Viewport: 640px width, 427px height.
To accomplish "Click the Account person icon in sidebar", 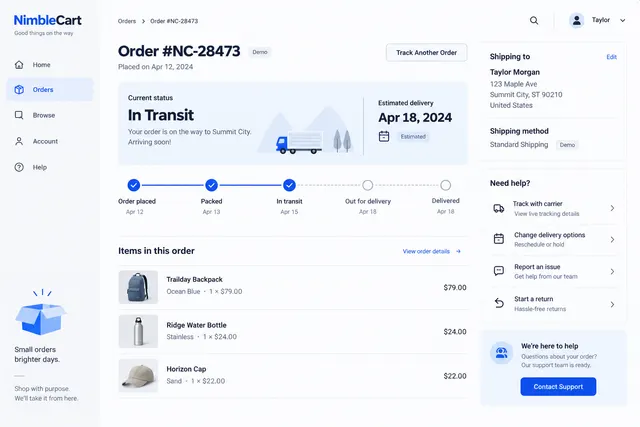I will [19, 141].
